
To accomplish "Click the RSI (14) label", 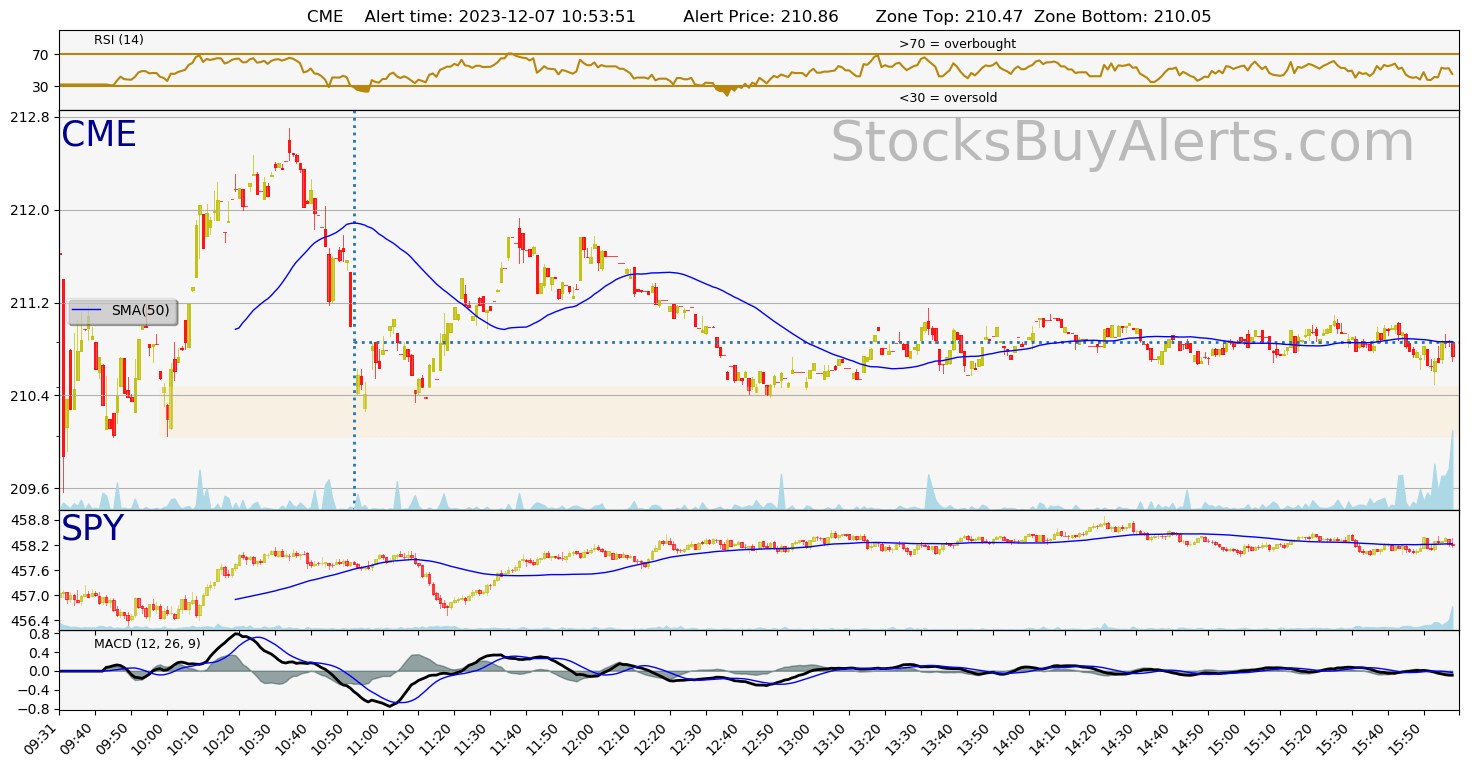I will (x=119, y=40).
